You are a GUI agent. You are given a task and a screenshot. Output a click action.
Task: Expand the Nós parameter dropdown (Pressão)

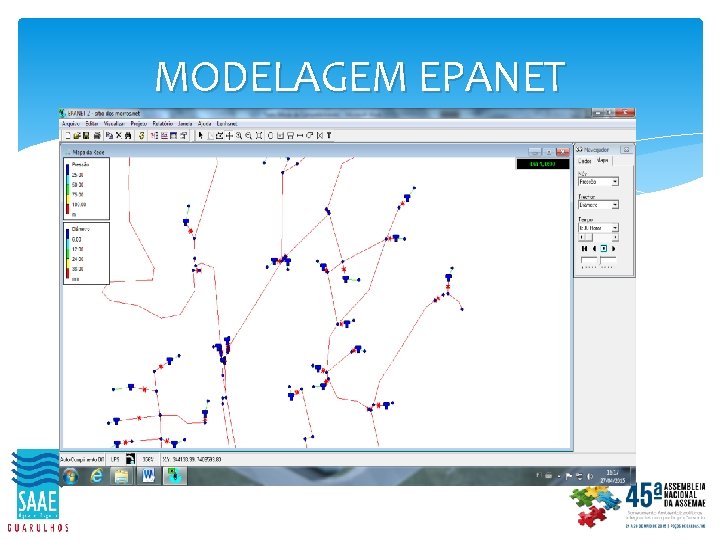click(615, 182)
